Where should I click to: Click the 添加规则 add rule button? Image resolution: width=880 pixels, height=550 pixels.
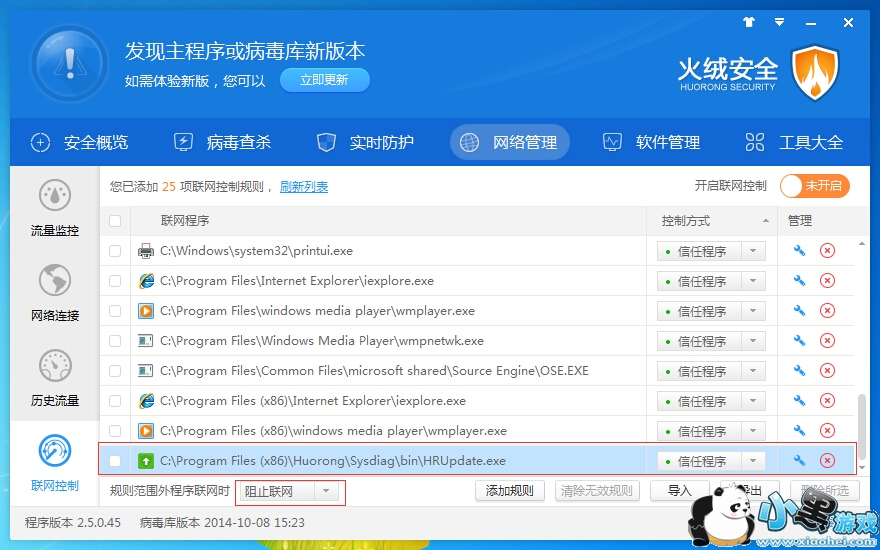click(x=509, y=491)
